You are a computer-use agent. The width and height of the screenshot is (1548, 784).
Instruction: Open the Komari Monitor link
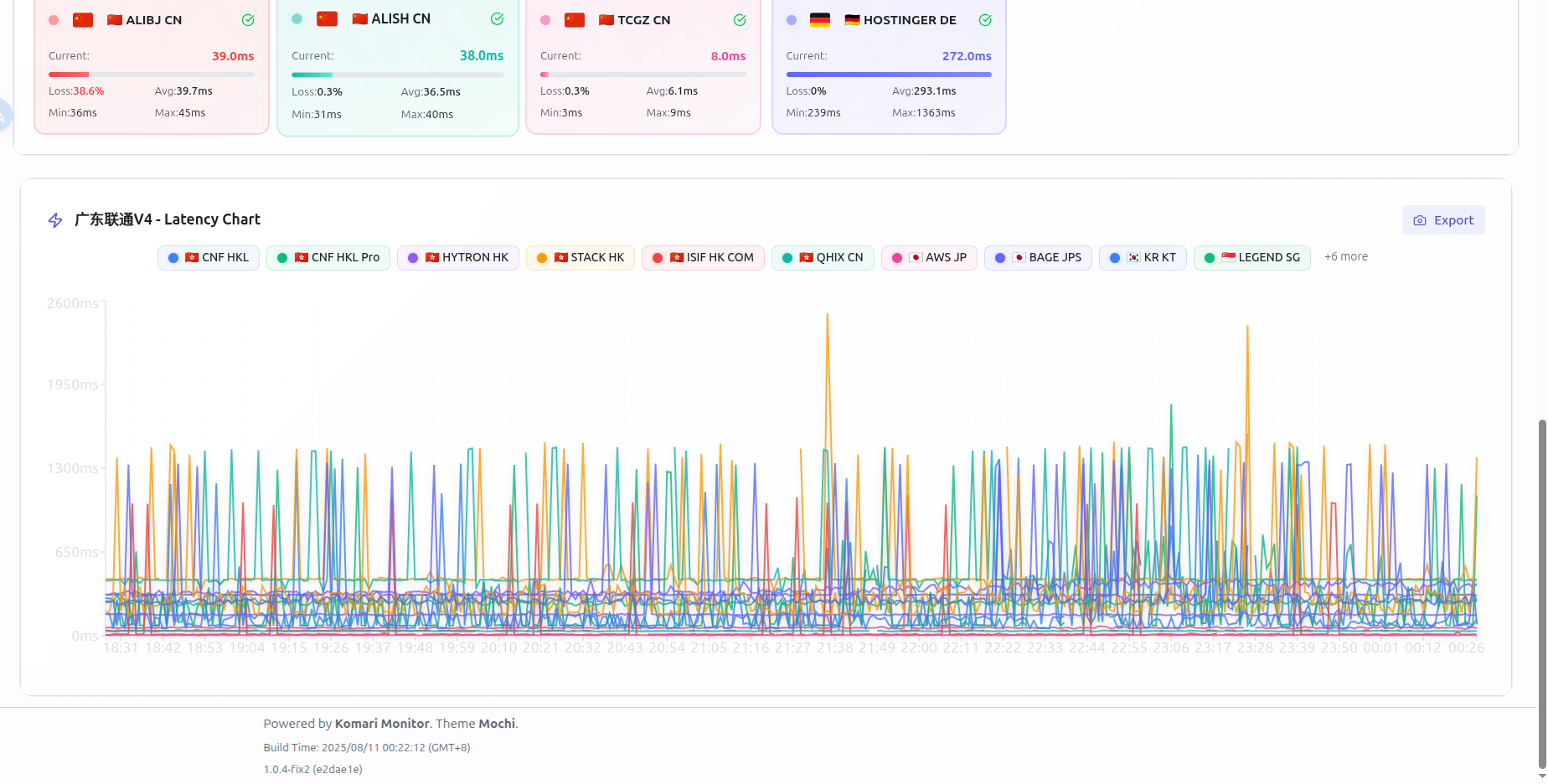[382, 724]
